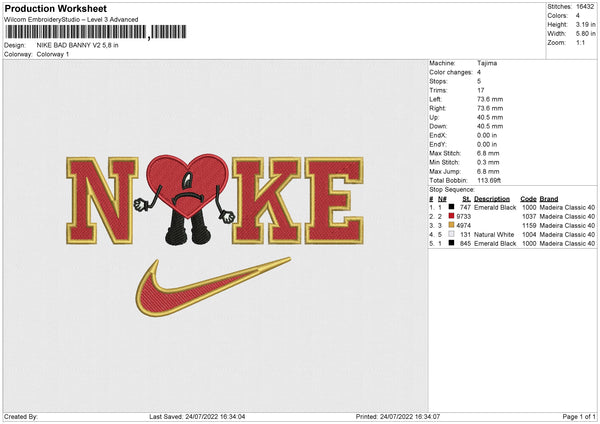Click the black swatch beside 845 Emerald Black
600x424 pixels.
click(x=452, y=243)
